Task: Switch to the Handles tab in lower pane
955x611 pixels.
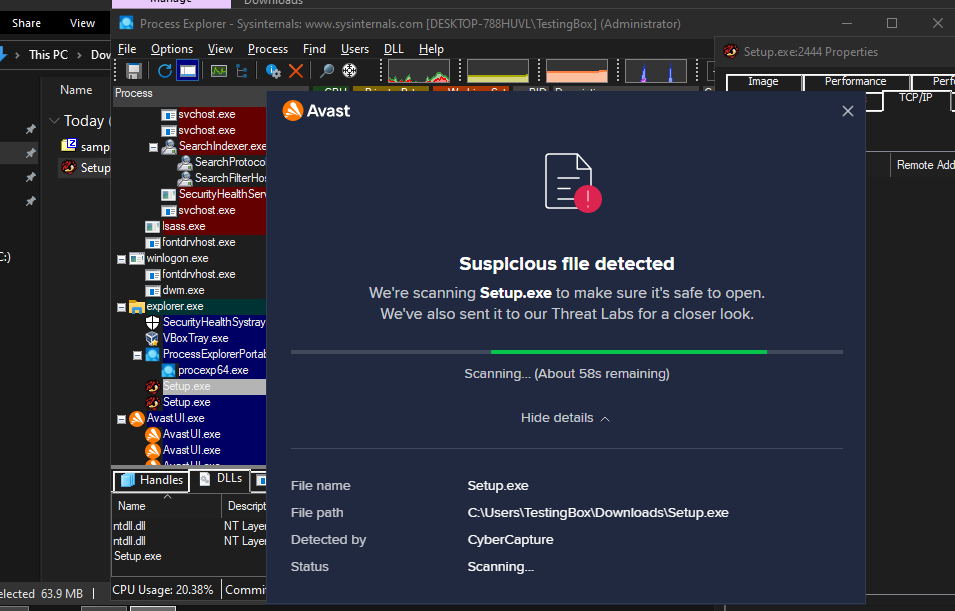Action: [x=151, y=480]
